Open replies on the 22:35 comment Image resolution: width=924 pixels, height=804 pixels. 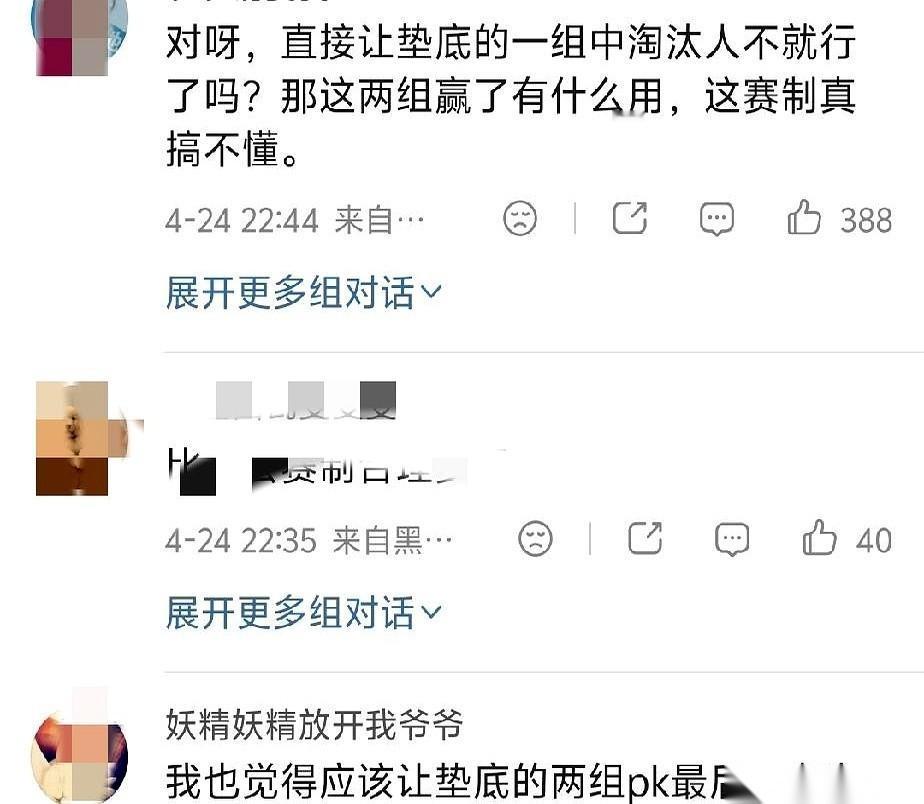click(732, 539)
